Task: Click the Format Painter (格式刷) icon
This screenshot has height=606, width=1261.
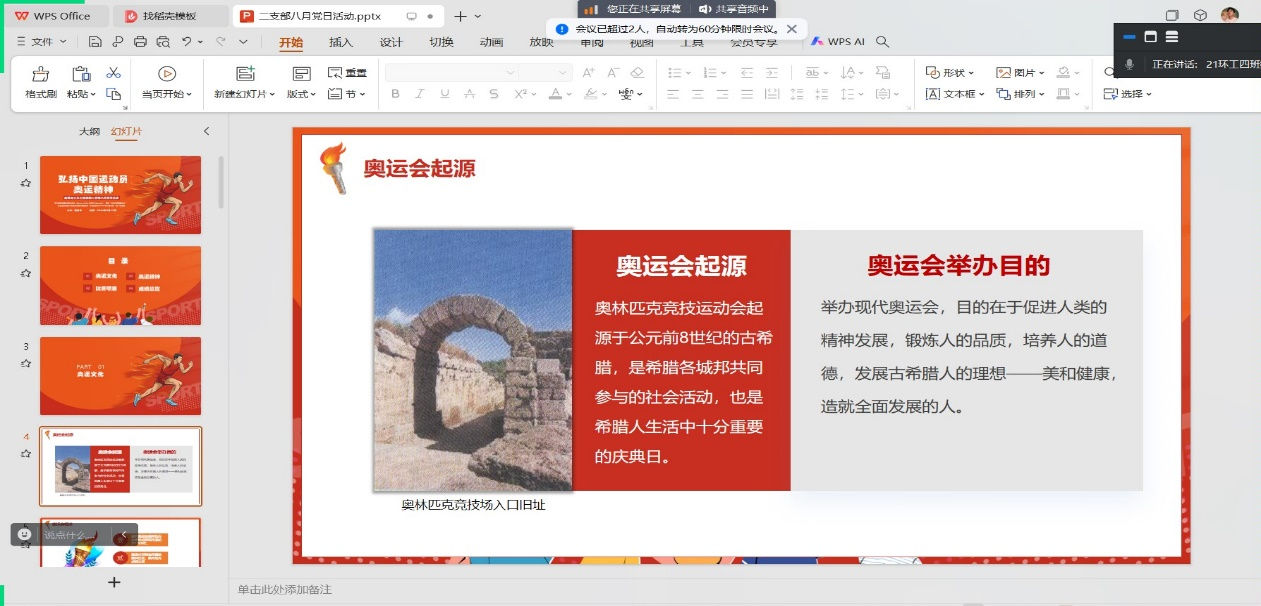Action: [x=41, y=74]
